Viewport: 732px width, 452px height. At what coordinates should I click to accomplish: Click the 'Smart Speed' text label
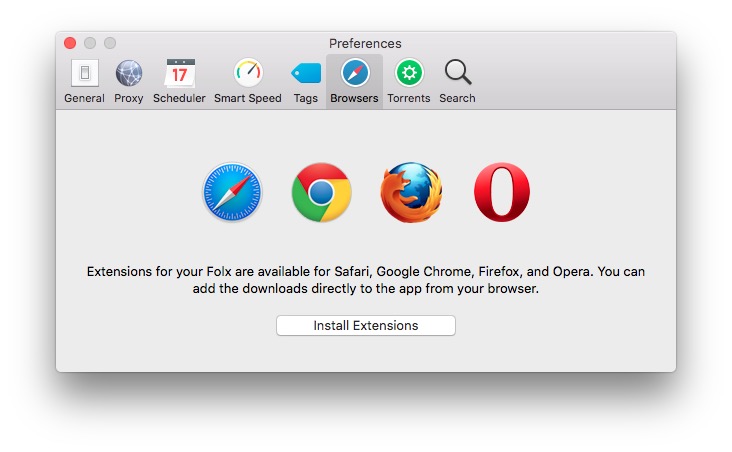(247, 98)
